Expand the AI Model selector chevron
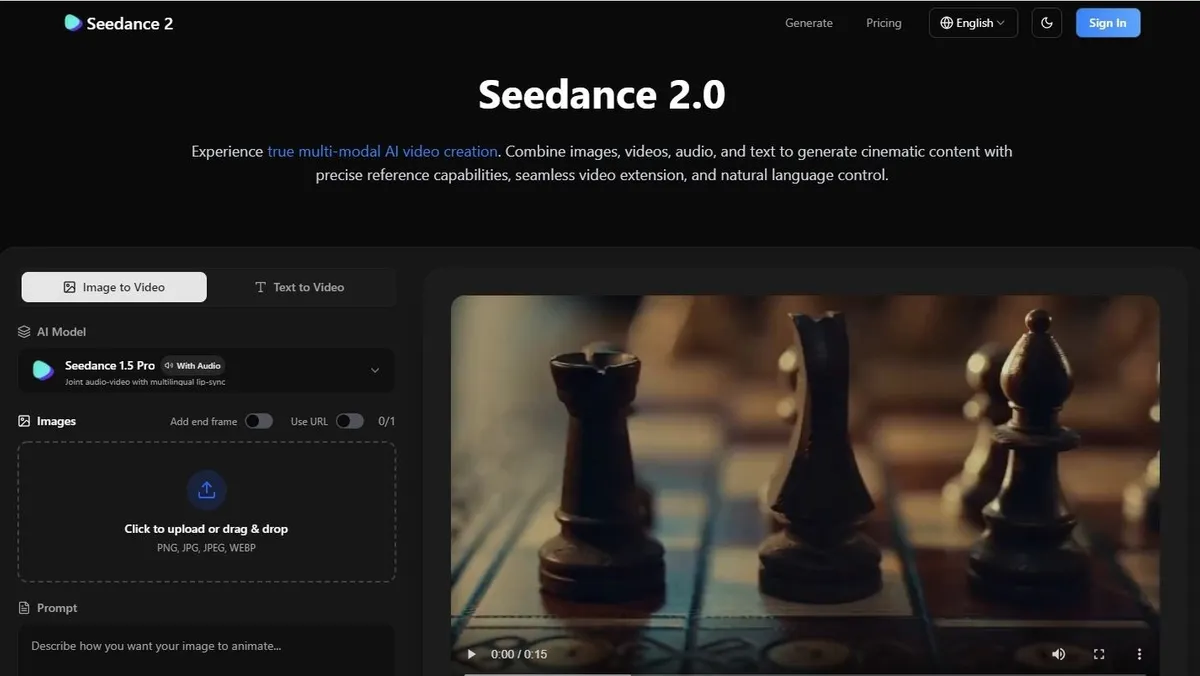This screenshot has width=1200, height=676. (375, 370)
